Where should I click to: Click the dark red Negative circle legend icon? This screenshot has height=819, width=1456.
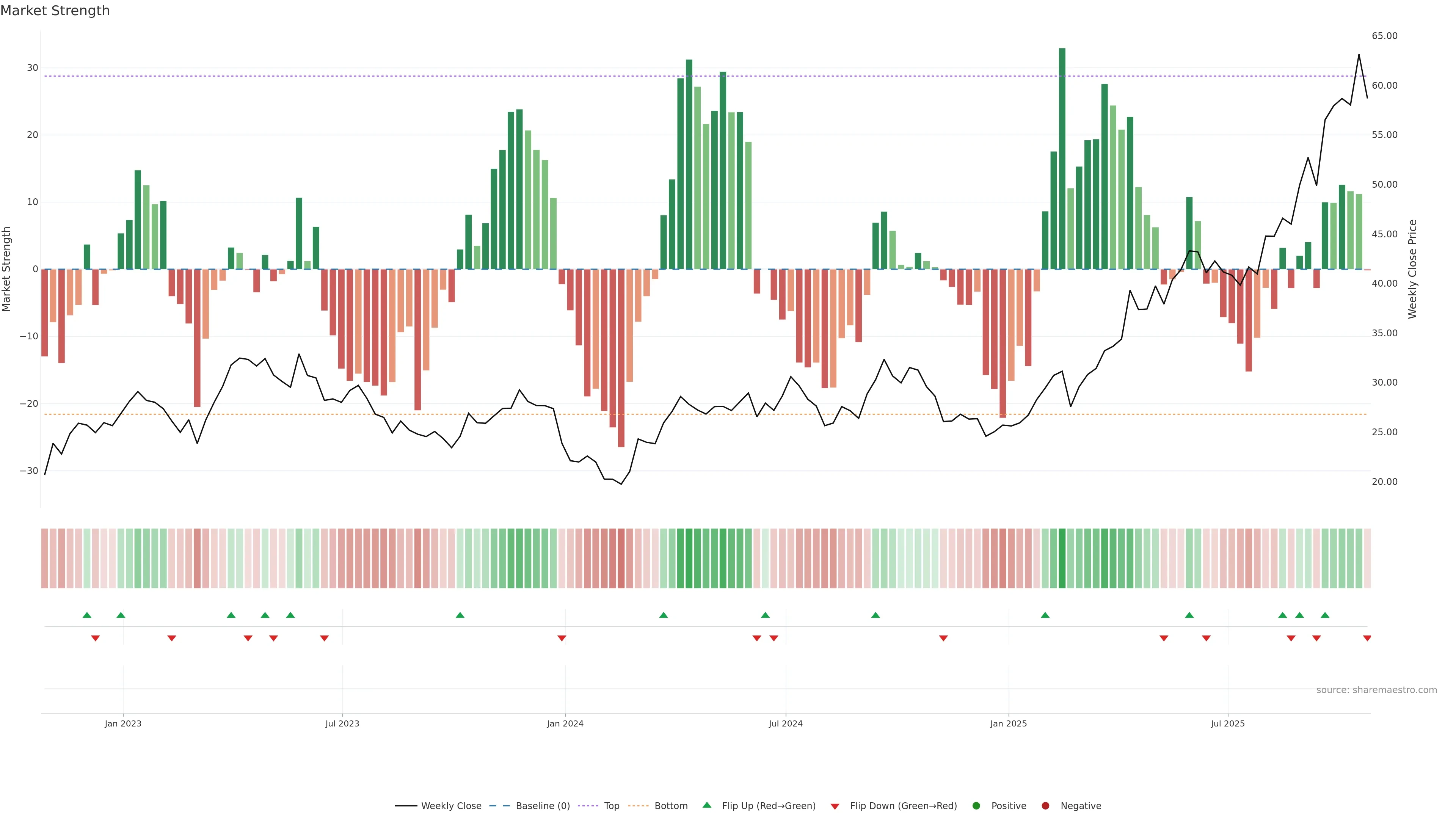point(1045,806)
